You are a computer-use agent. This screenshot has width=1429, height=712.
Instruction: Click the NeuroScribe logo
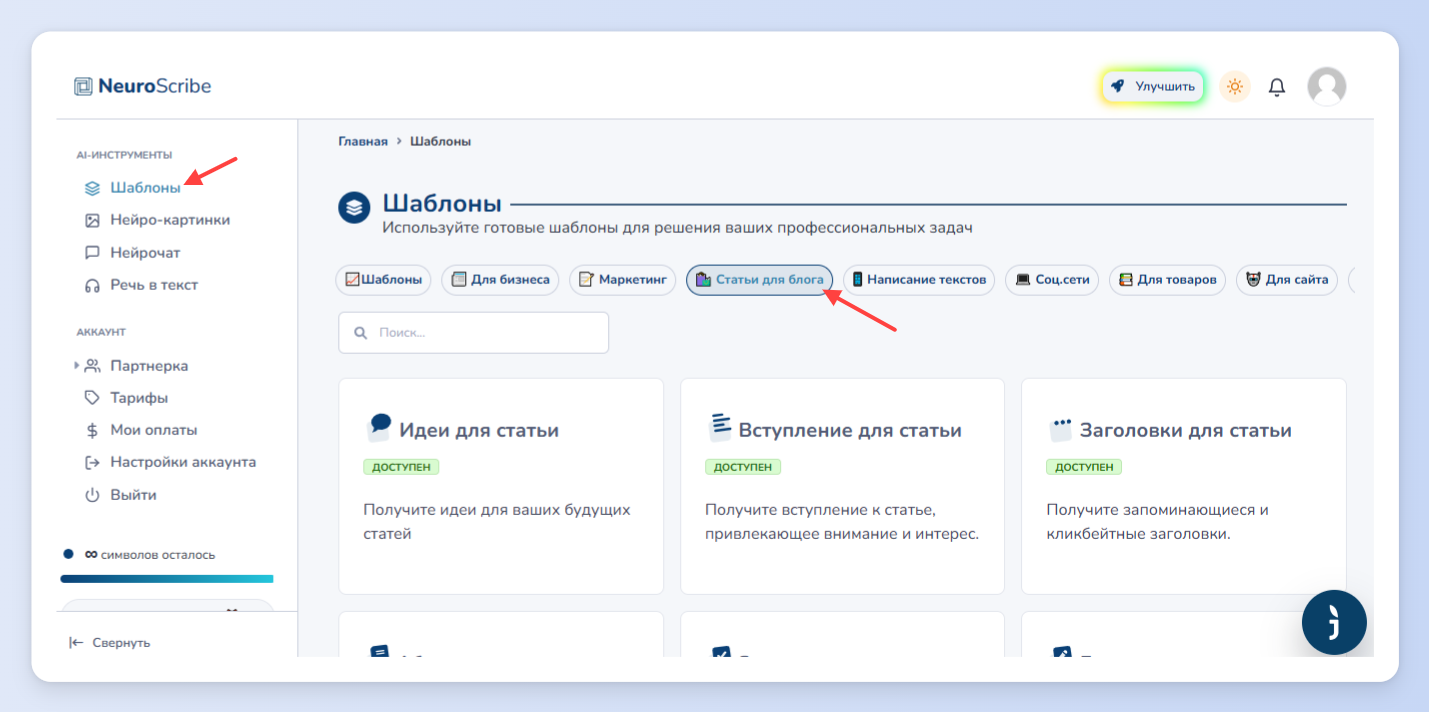point(143,86)
